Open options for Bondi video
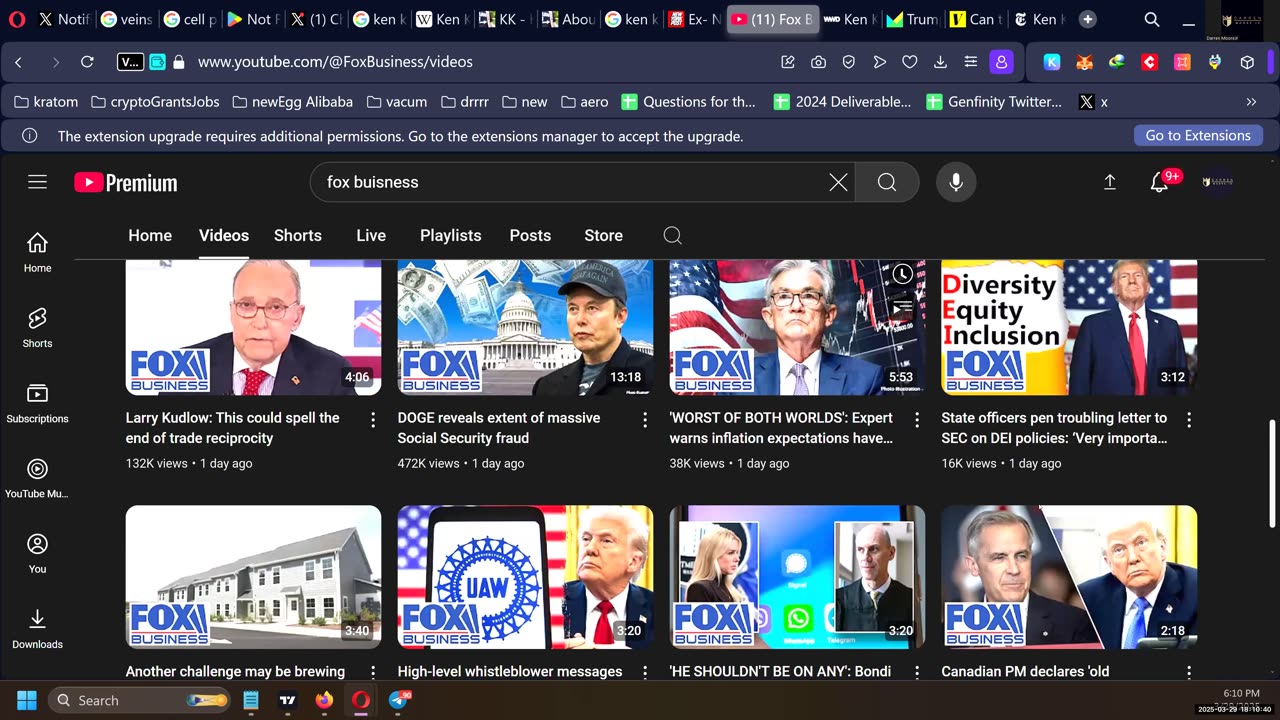The width and height of the screenshot is (1280, 720). click(x=917, y=673)
